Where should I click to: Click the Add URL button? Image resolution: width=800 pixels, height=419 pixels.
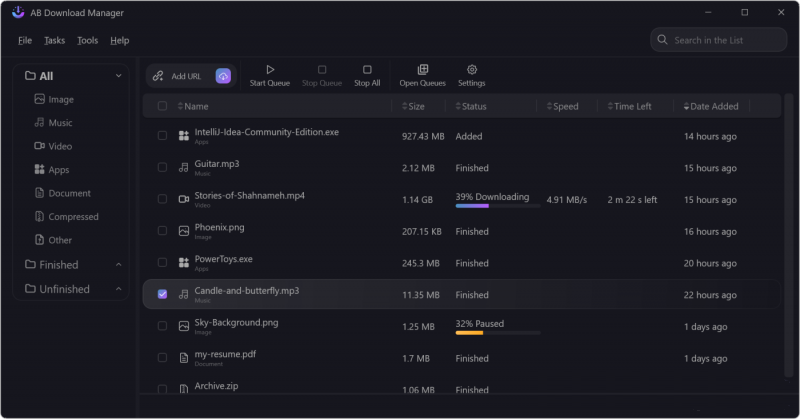pyautogui.click(x=177, y=76)
